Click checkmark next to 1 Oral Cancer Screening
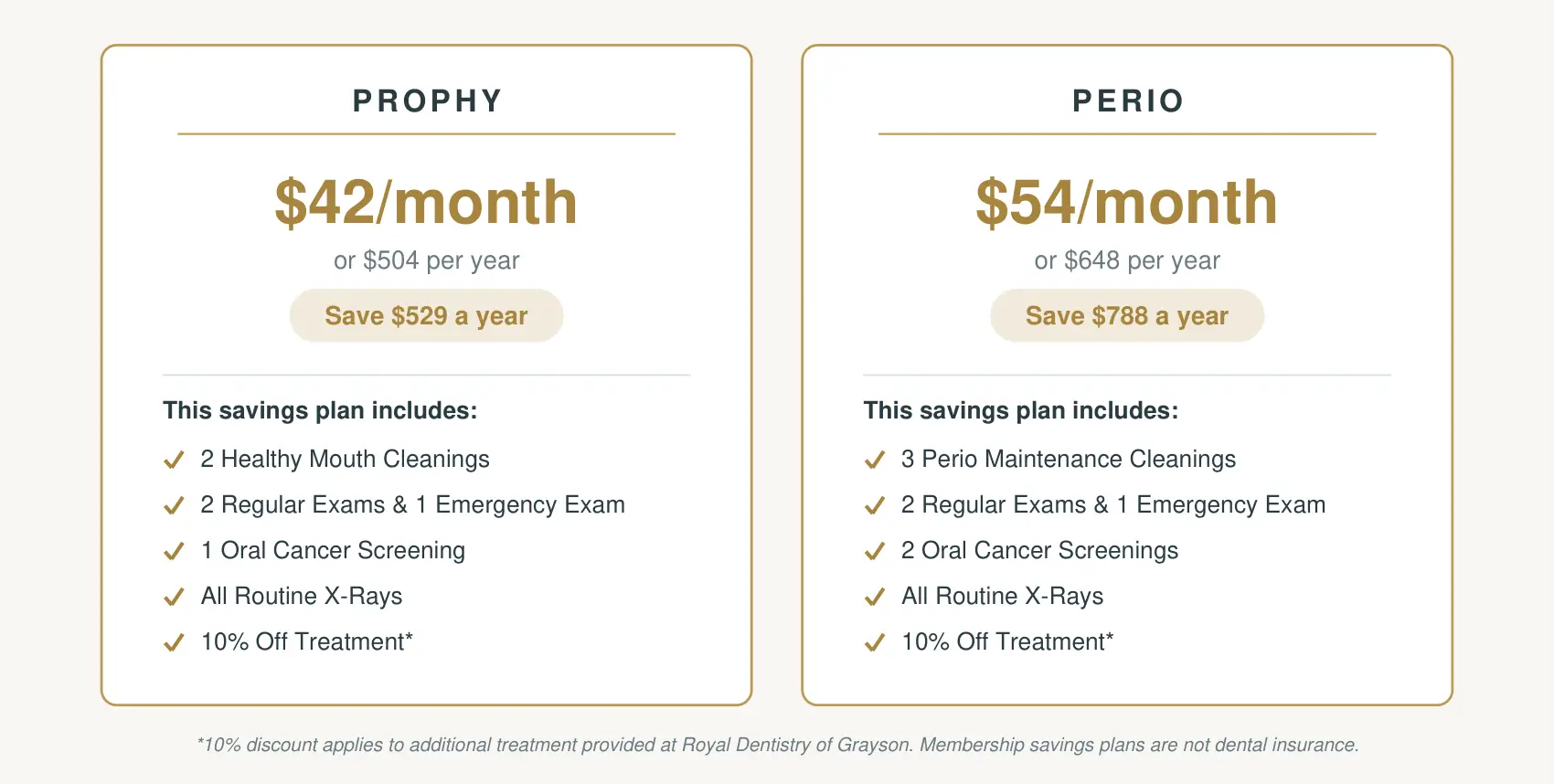Viewport: 1554px width, 784px height. point(174,551)
